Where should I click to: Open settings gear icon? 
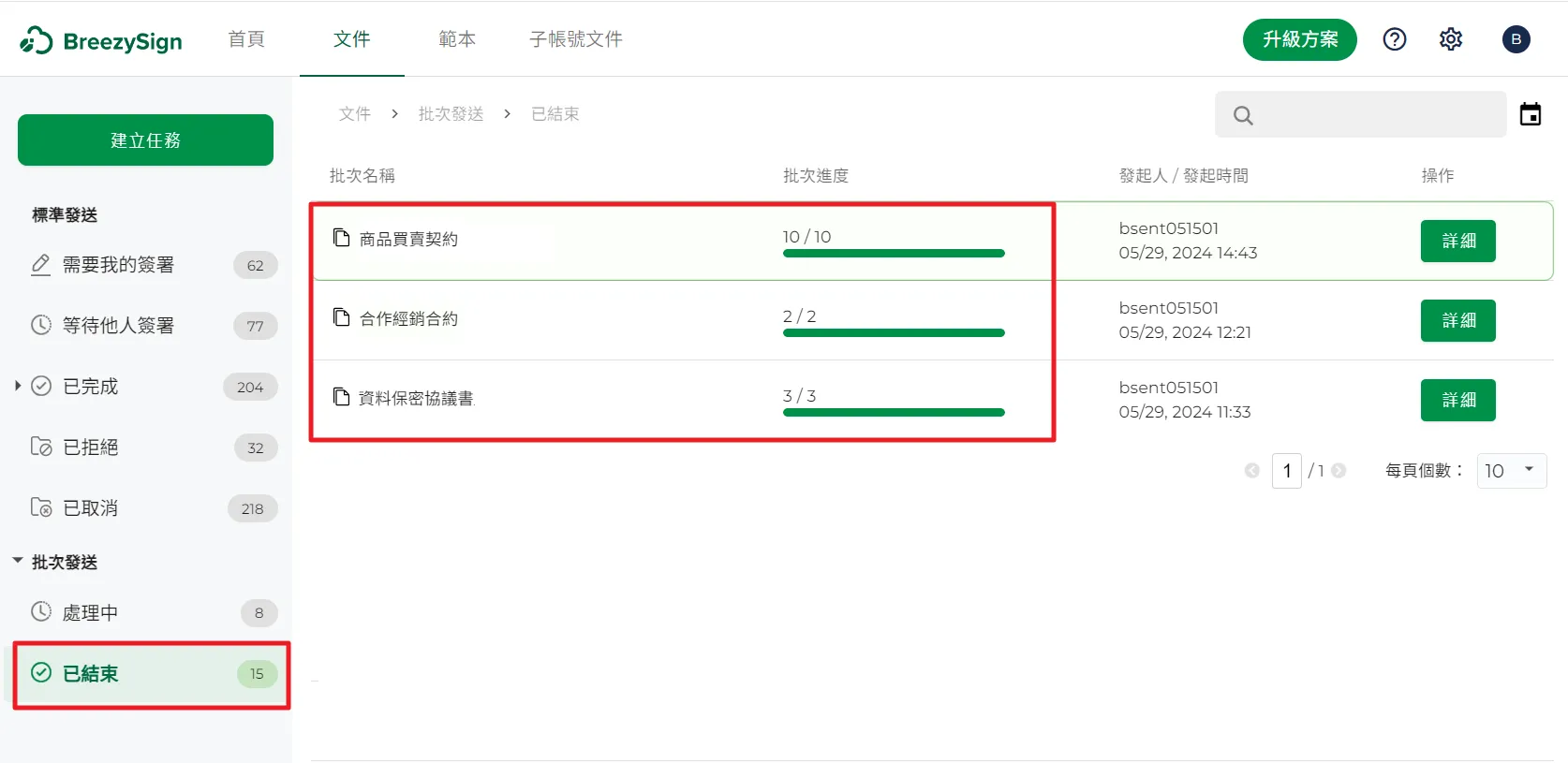click(1450, 39)
